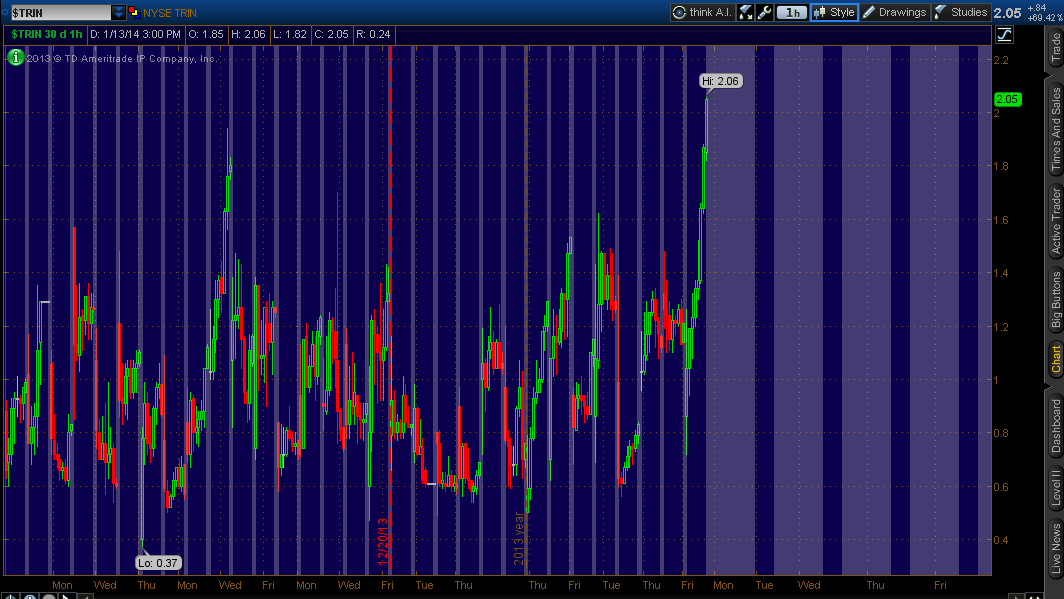Click the $TRIN symbol input field
This screenshot has height=599, width=1064.
tap(60, 12)
